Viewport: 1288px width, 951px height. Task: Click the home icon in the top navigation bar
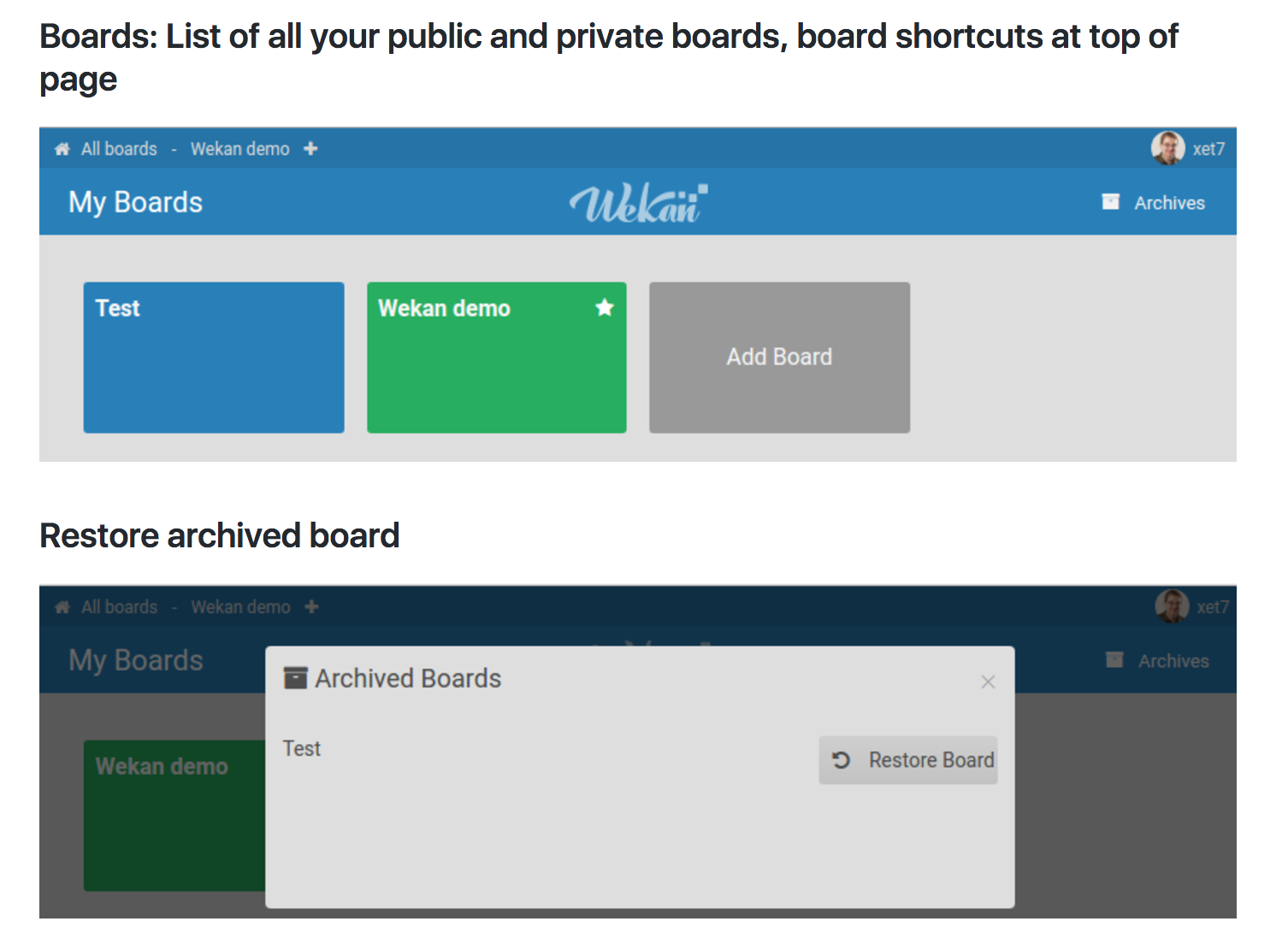(x=61, y=148)
